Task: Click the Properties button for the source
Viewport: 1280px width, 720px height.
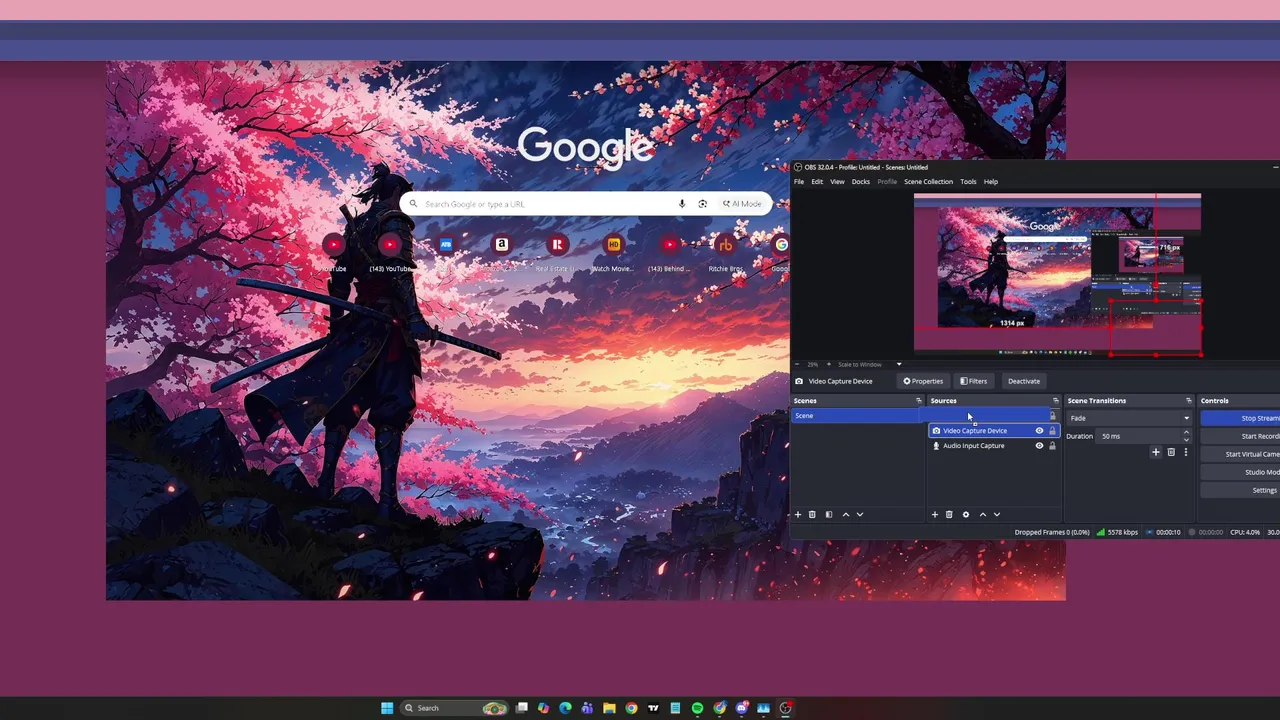Action: [923, 381]
